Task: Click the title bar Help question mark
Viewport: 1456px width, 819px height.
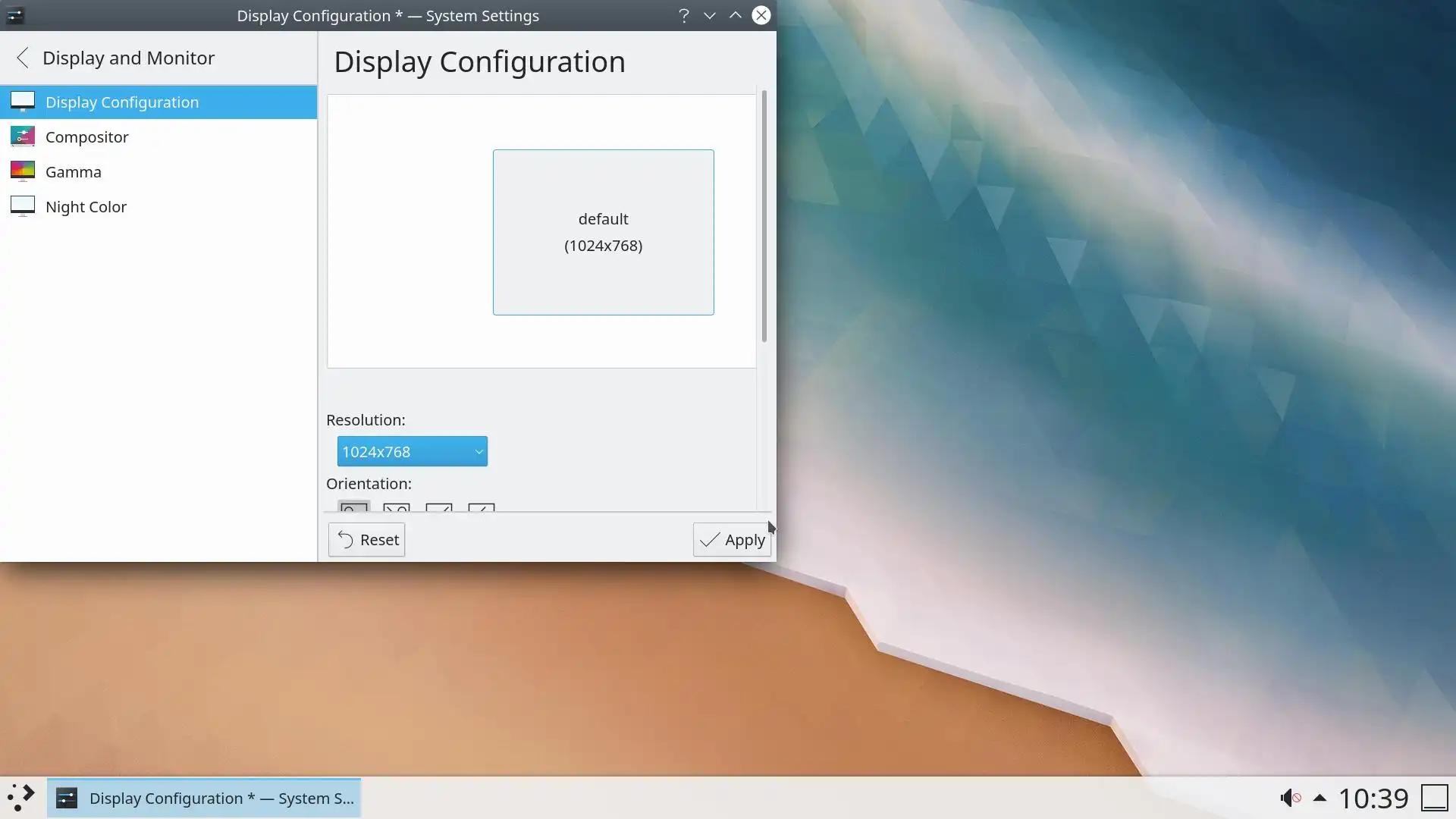Action: 683,15
